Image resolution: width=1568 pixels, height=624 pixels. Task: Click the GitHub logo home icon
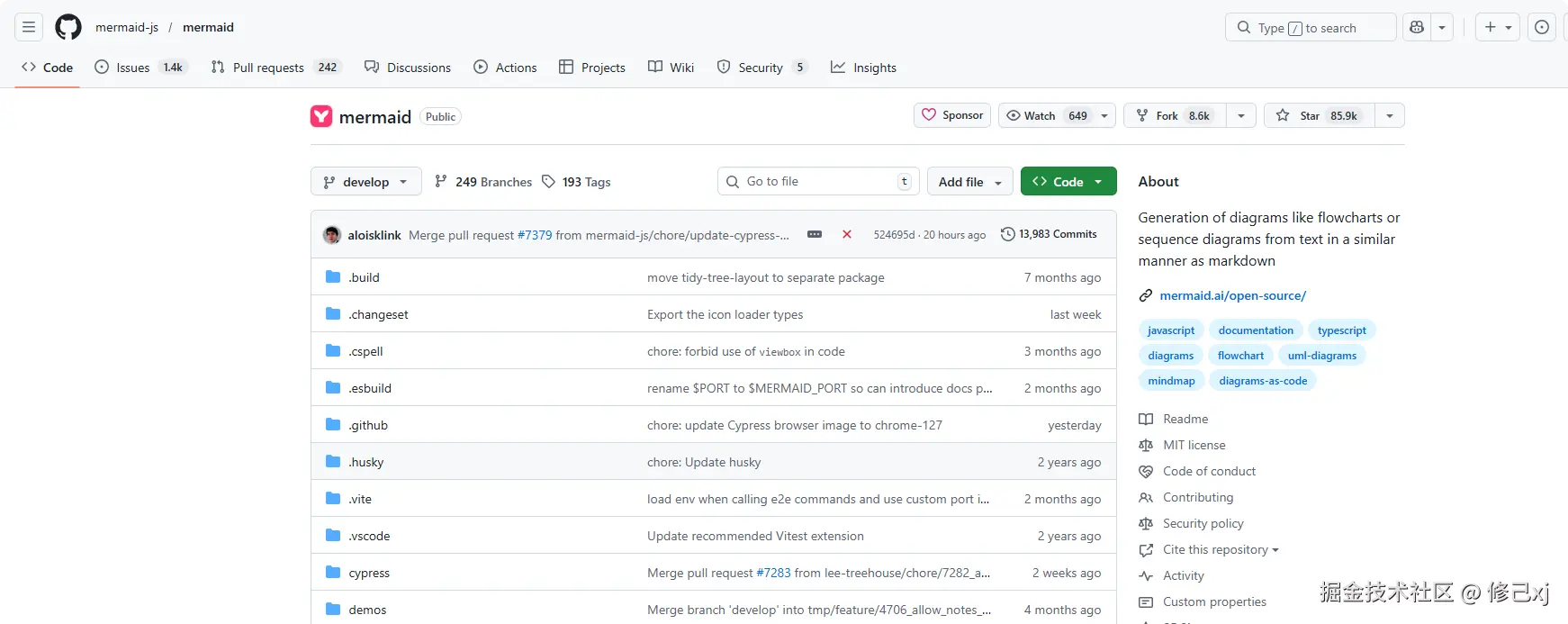click(68, 27)
